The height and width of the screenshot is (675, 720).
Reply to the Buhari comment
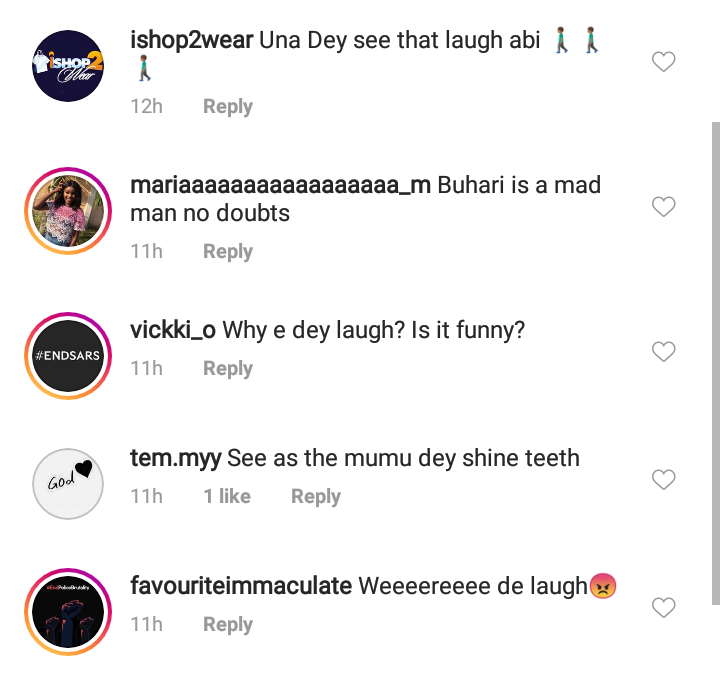[x=228, y=251]
